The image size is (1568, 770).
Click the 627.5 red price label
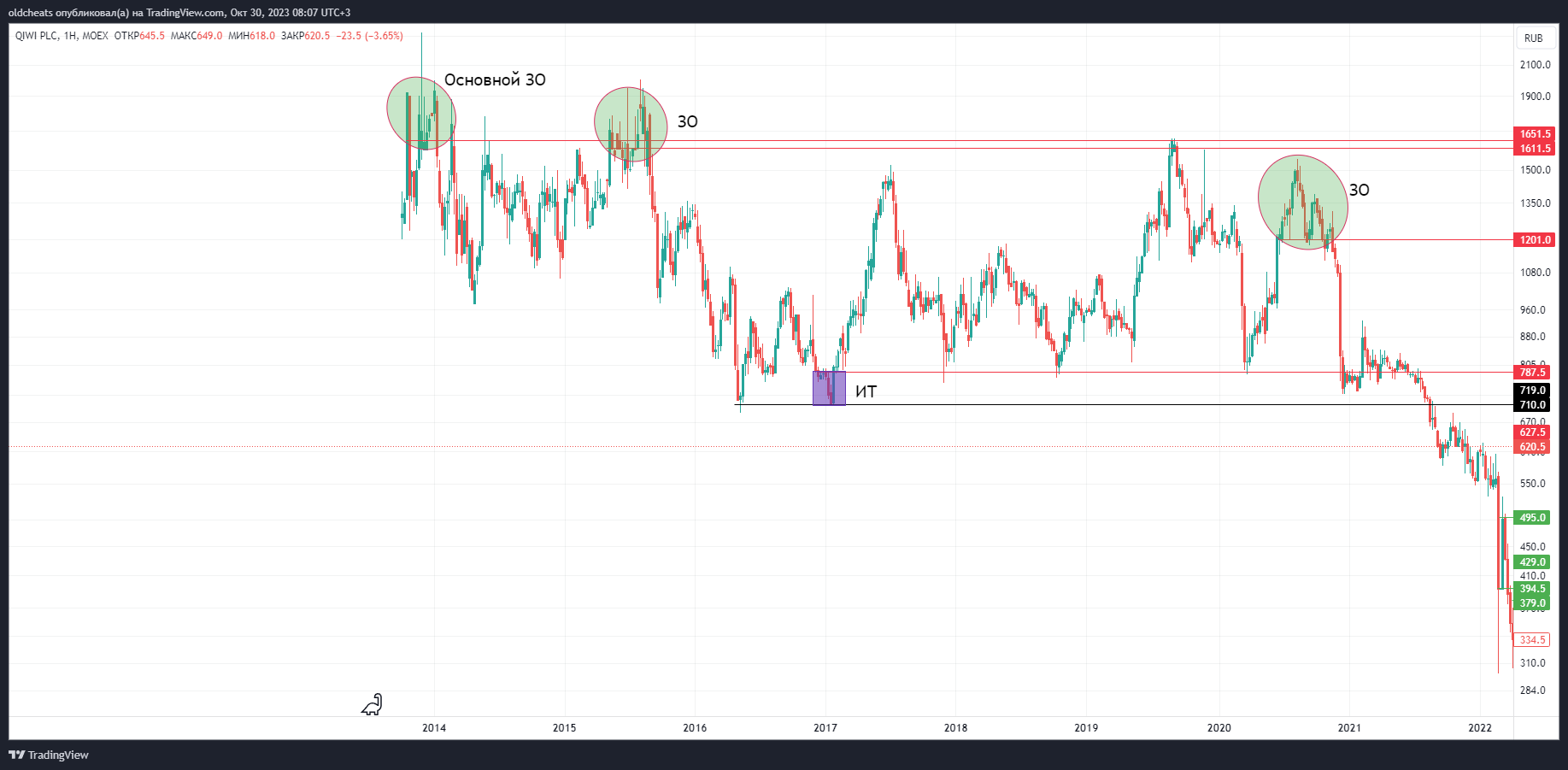click(1532, 432)
